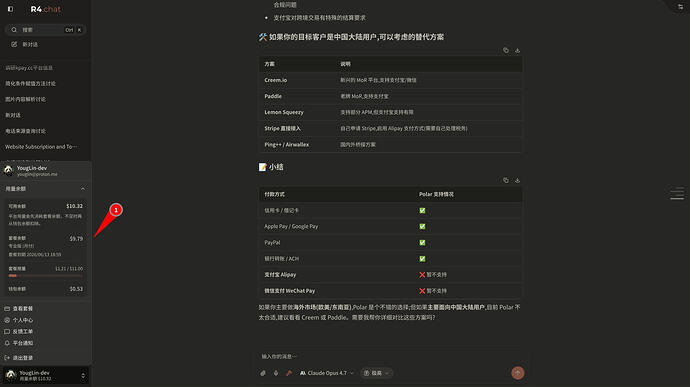Open the settings sliders icon at top right
690x387 pixels.
tap(680, 7)
